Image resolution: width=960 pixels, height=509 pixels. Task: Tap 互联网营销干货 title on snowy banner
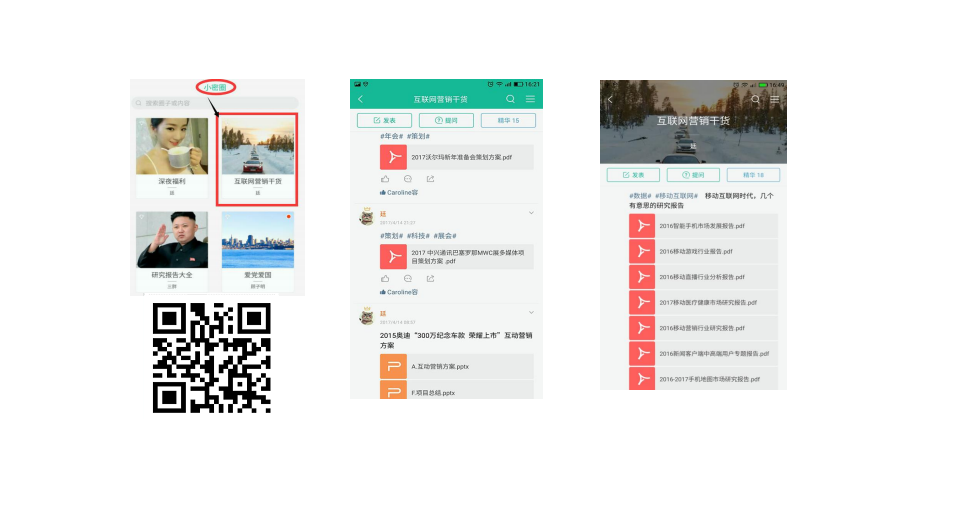click(x=693, y=121)
